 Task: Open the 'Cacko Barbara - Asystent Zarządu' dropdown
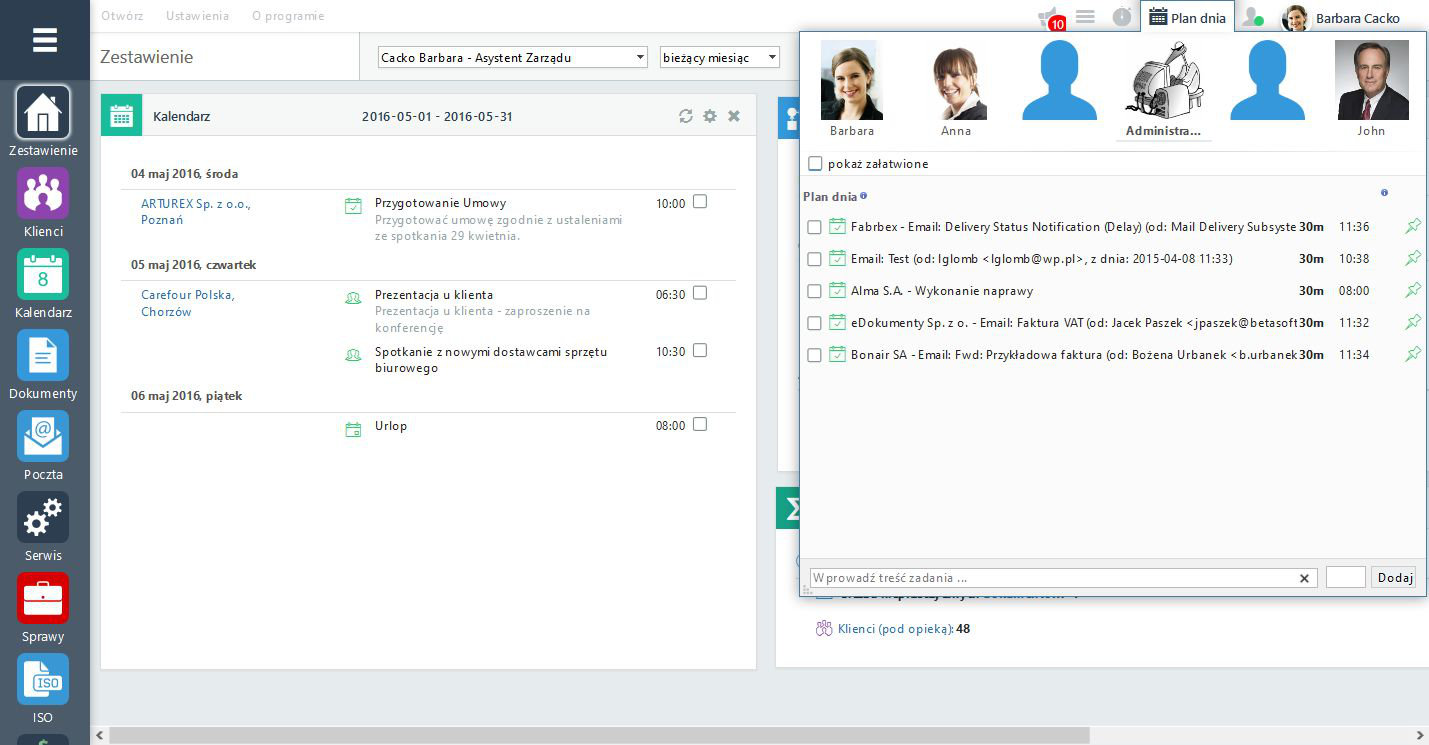(x=513, y=58)
